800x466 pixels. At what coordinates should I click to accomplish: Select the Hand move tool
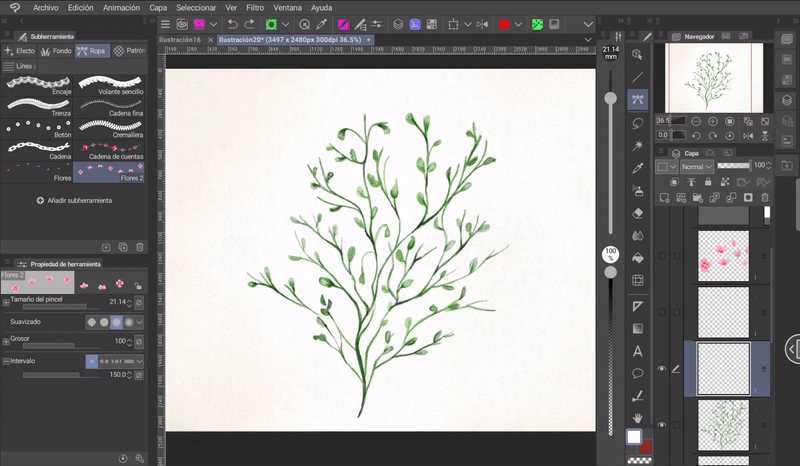638,417
